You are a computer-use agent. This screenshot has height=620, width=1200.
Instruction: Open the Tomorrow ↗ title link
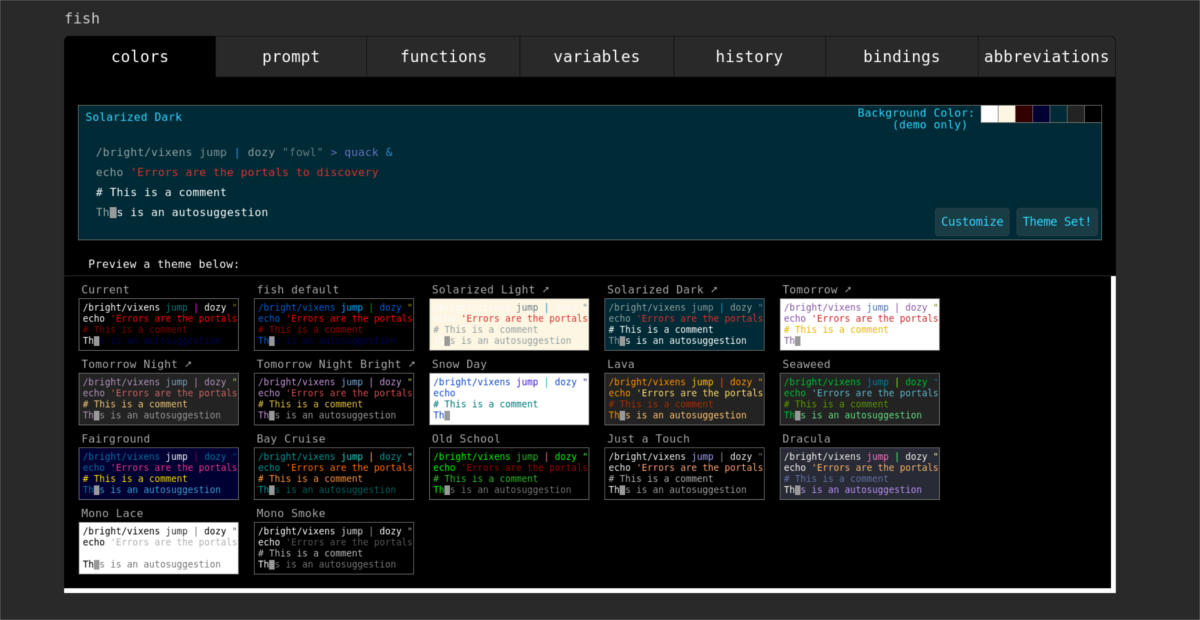point(817,290)
